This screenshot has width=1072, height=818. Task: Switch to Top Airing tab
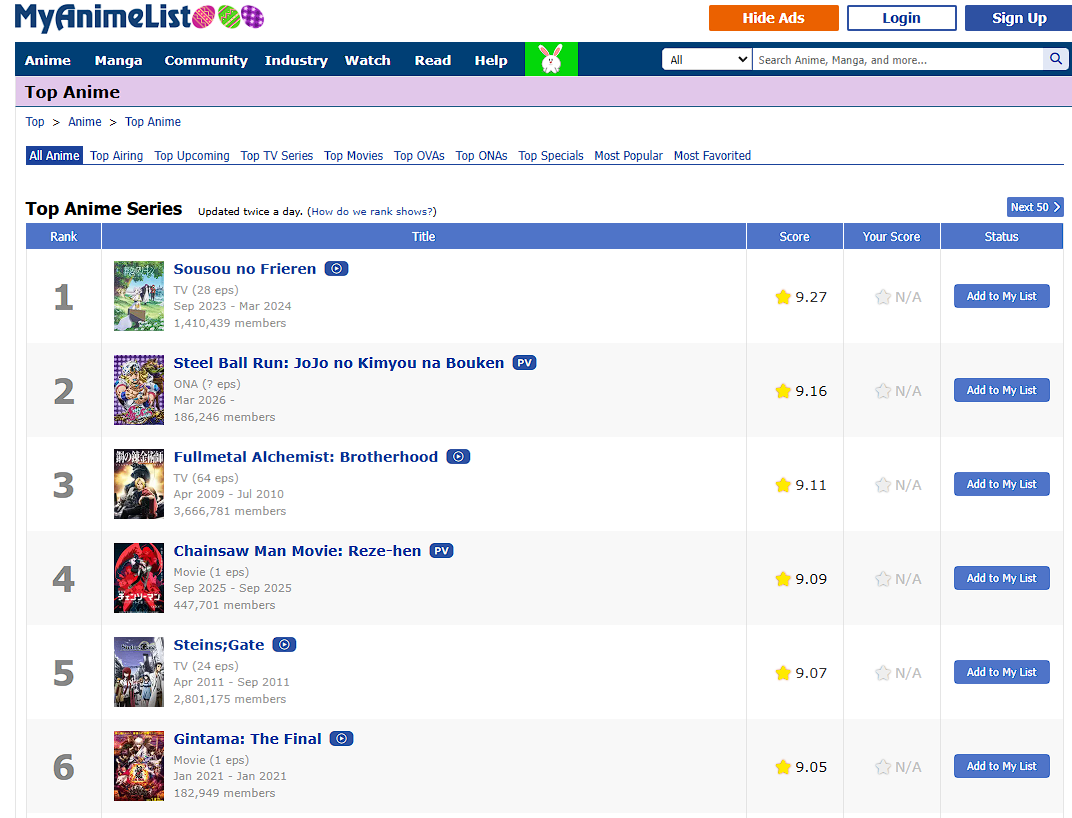(116, 155)
